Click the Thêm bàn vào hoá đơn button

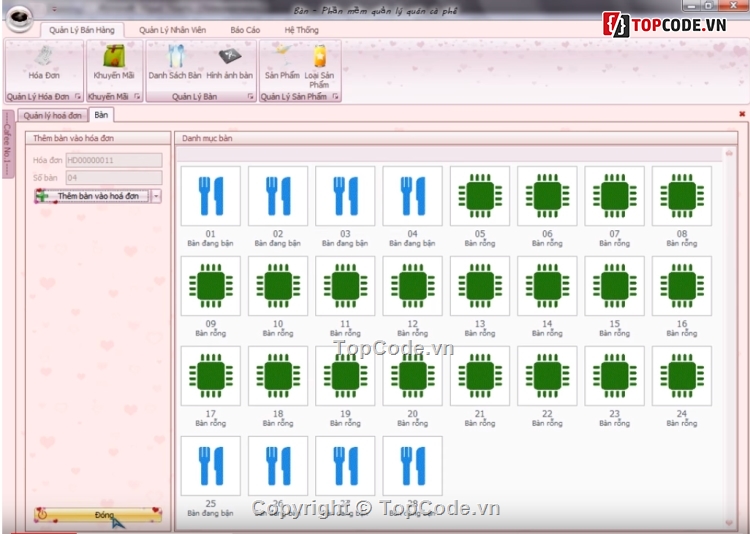point(93,197)
